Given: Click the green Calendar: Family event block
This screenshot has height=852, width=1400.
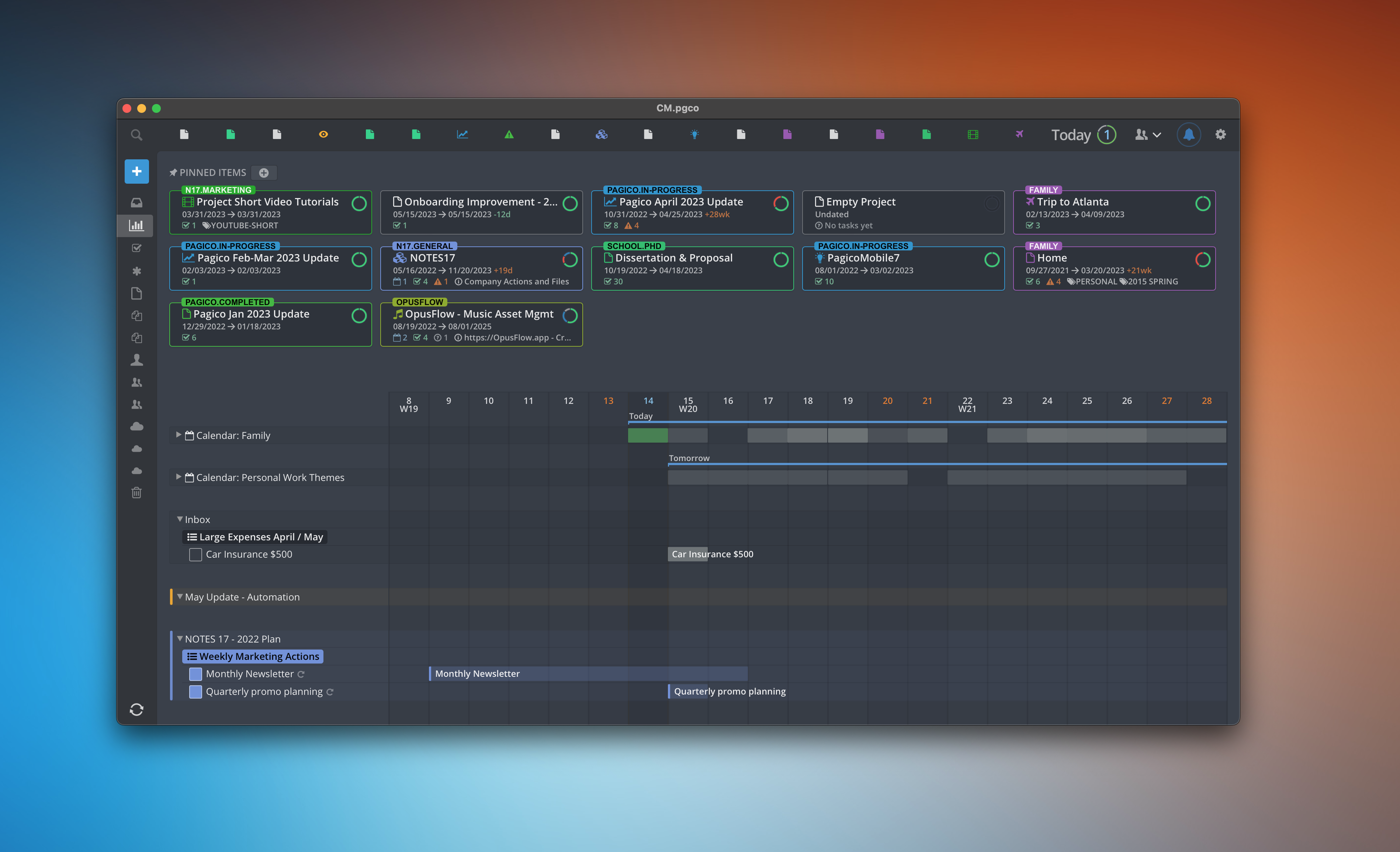Looking at the screenshot, I should 648,435.
